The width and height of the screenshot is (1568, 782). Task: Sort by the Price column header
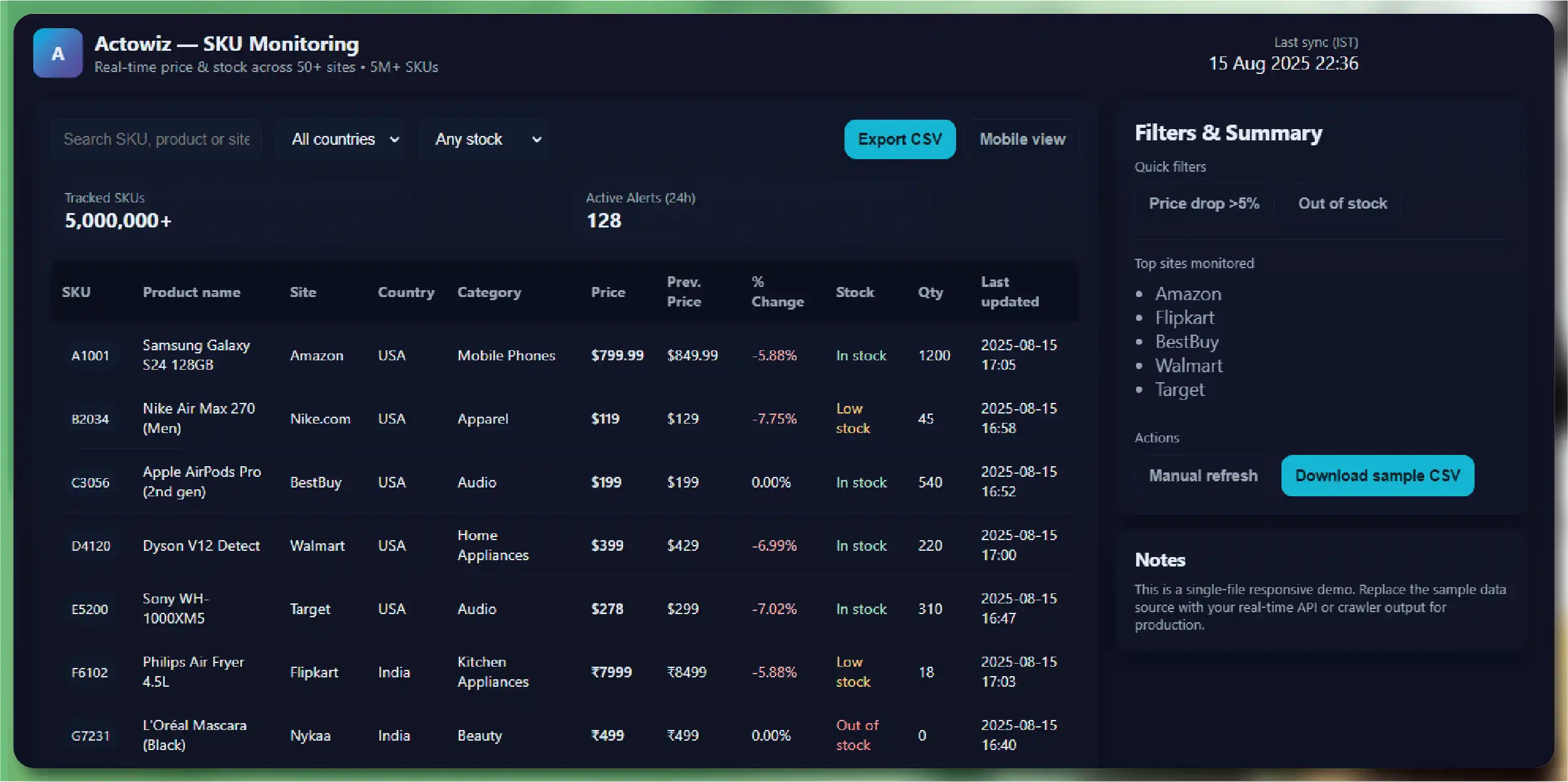(x=608, y=292)
